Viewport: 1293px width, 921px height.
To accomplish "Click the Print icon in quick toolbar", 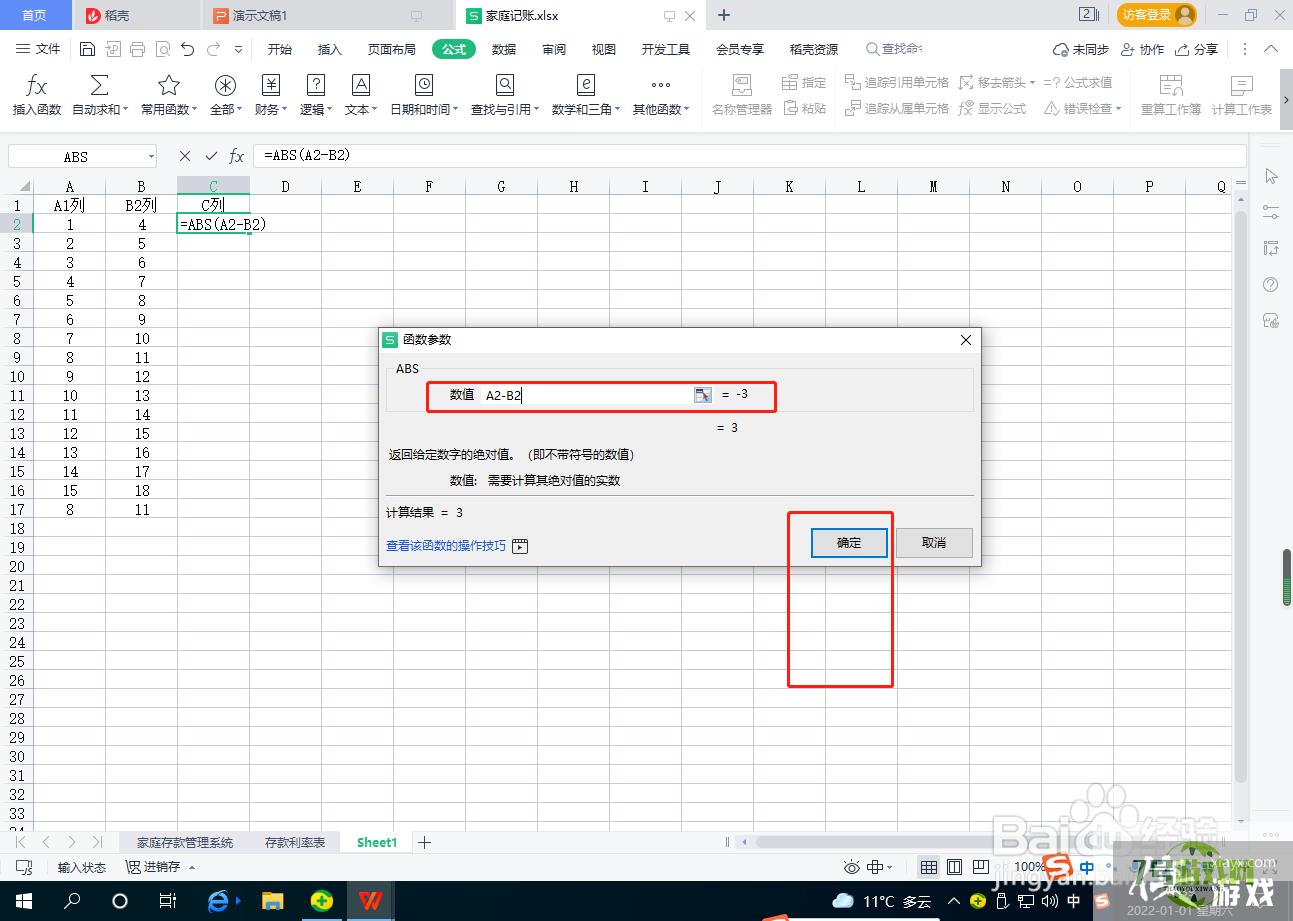I will point(137,49).
